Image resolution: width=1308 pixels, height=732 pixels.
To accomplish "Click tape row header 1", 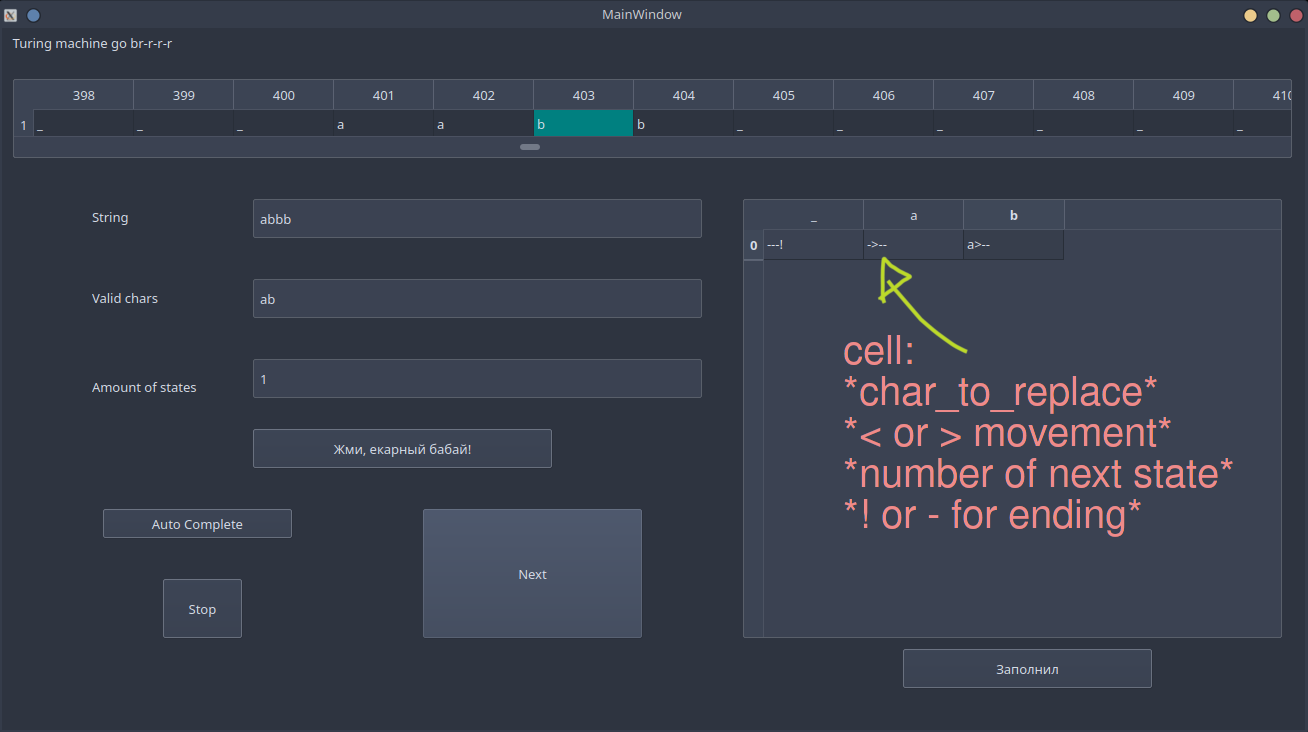I will click(24, 123).
